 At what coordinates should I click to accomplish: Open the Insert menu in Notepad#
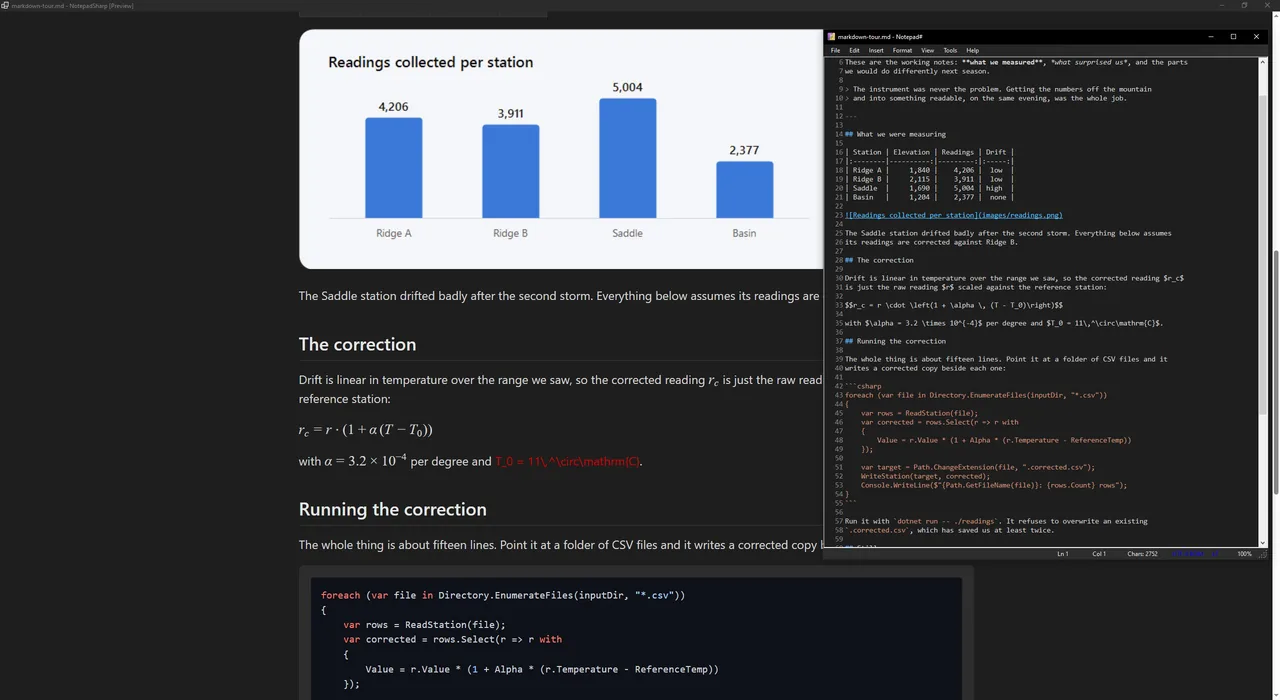876,50
